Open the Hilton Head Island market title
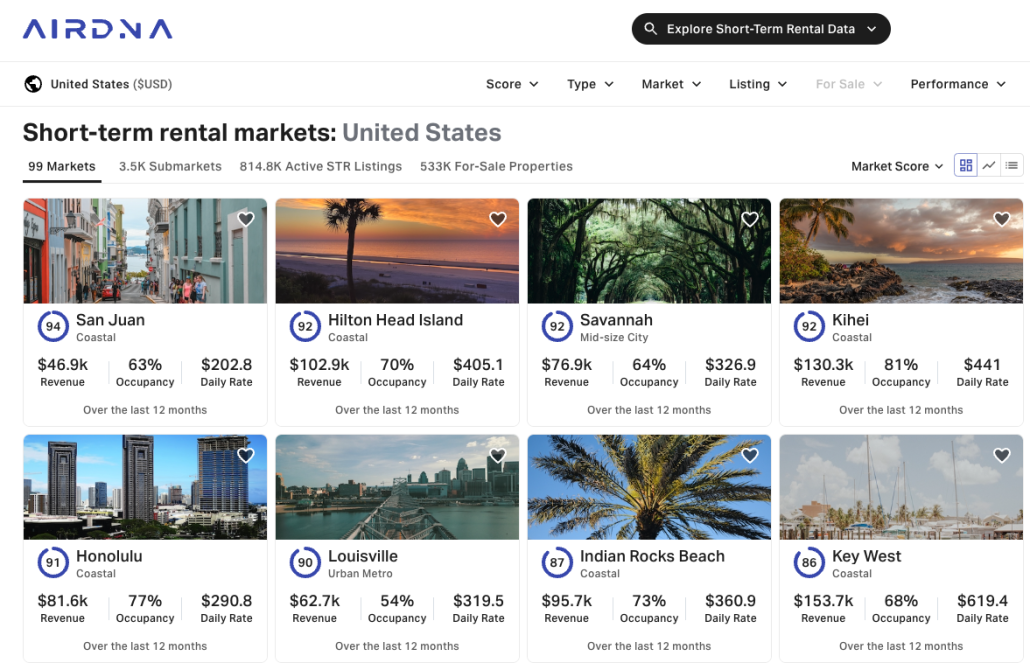 (x=395, y=320)
